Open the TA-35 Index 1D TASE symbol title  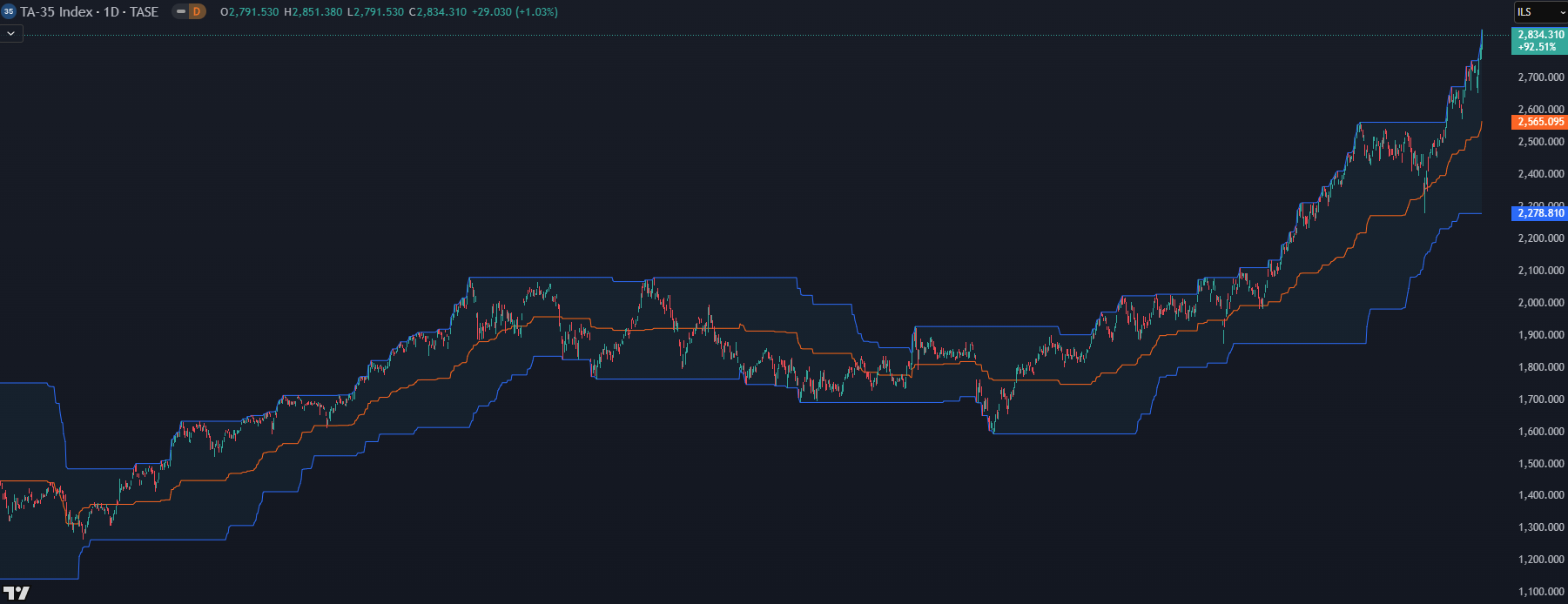[89, 12]
